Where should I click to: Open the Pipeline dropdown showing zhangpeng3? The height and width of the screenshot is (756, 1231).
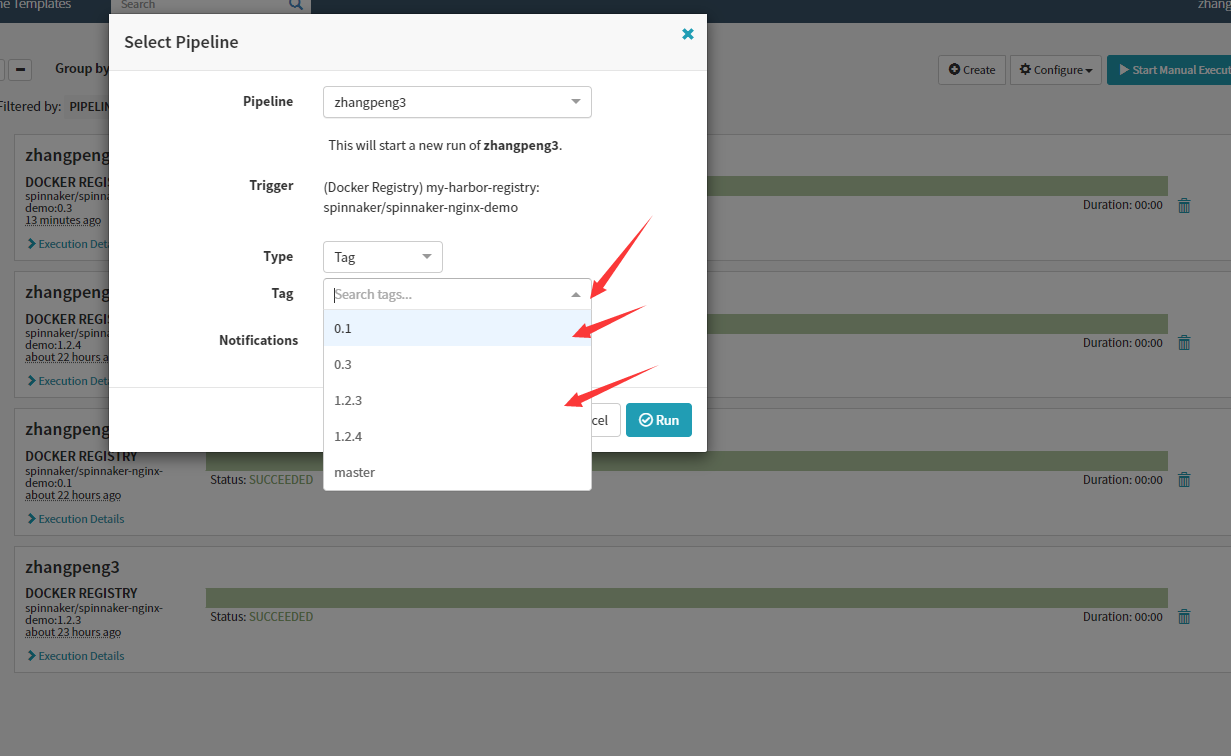pyautogui.click(x=457, y=102)
